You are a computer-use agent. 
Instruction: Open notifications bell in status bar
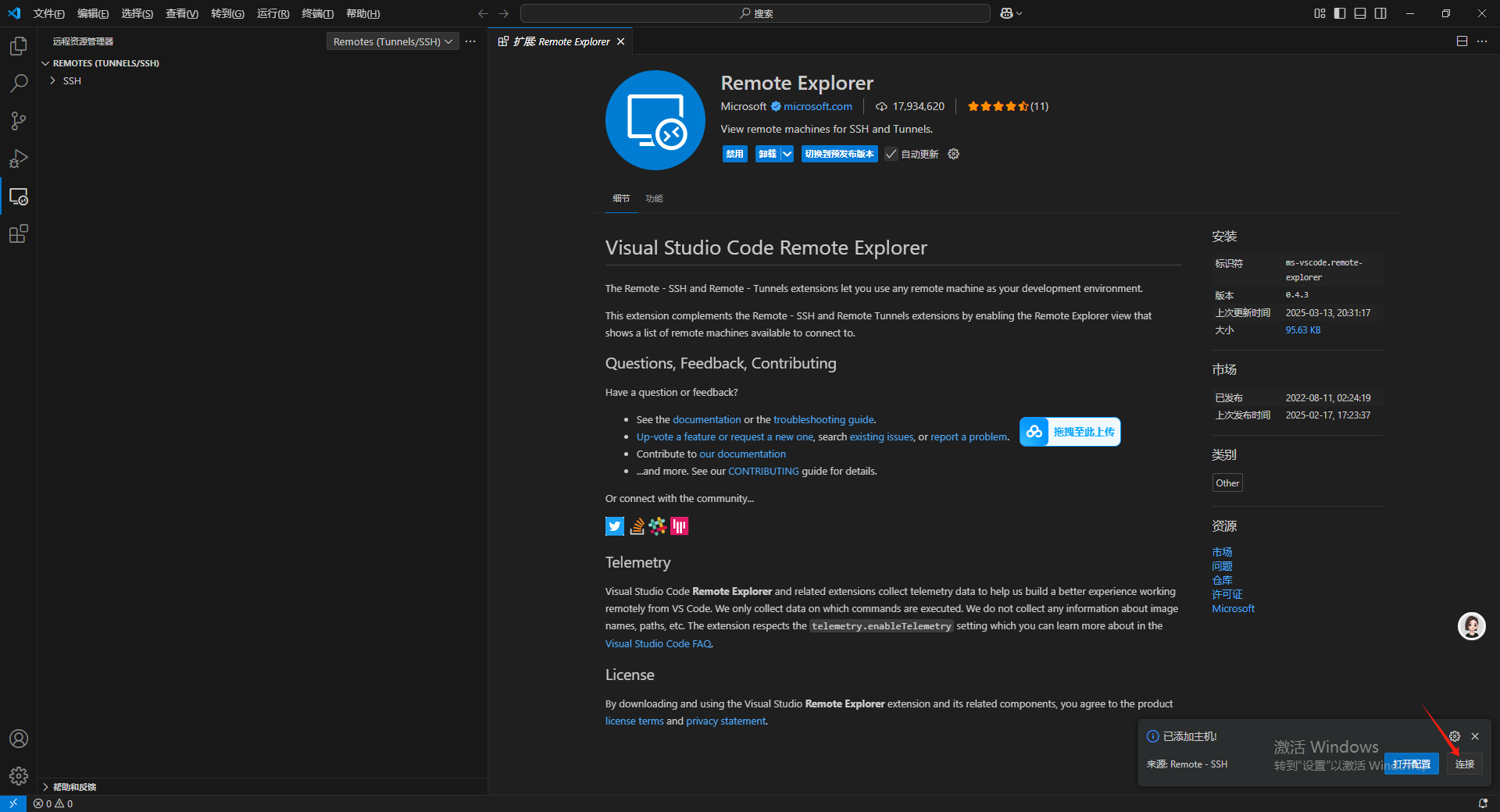pos(1483,803)
